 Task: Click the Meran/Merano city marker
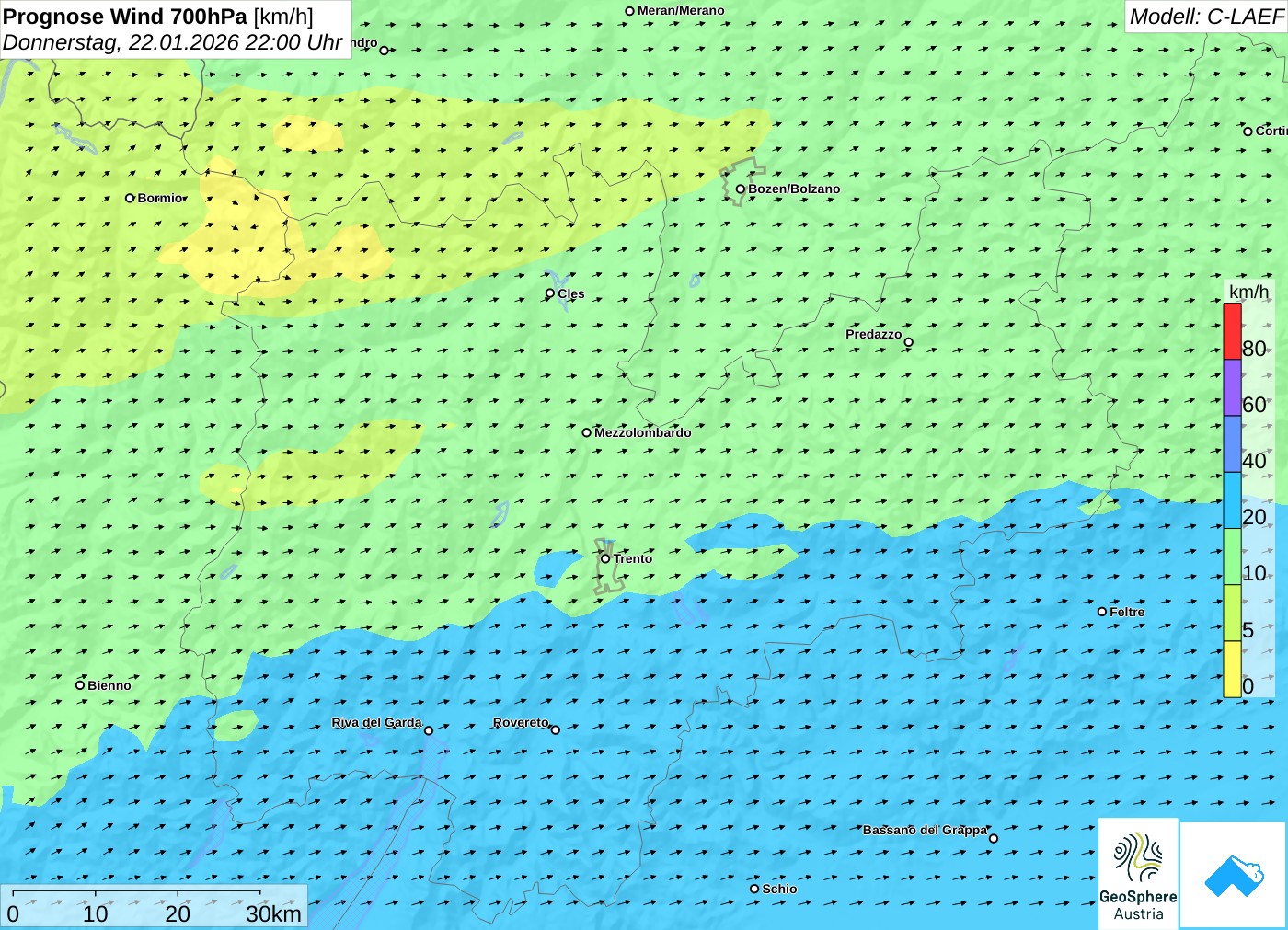[630, 11]
